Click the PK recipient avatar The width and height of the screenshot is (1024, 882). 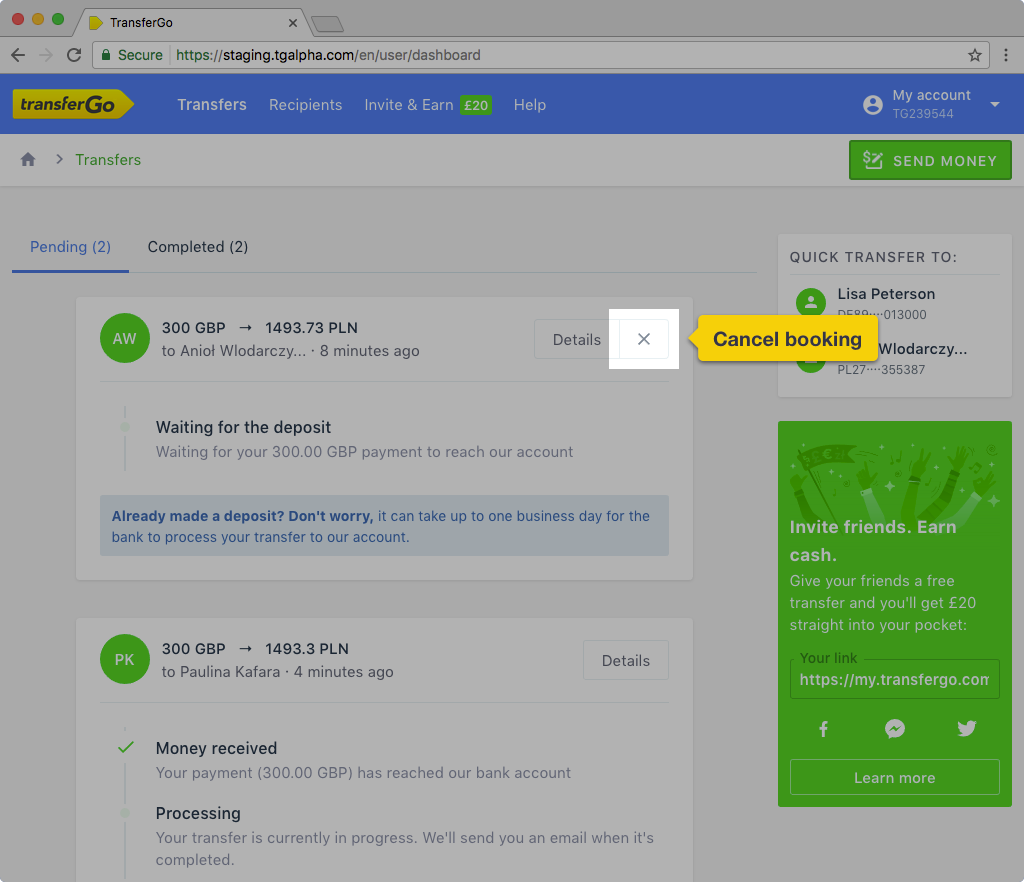(x=125, y=659)
